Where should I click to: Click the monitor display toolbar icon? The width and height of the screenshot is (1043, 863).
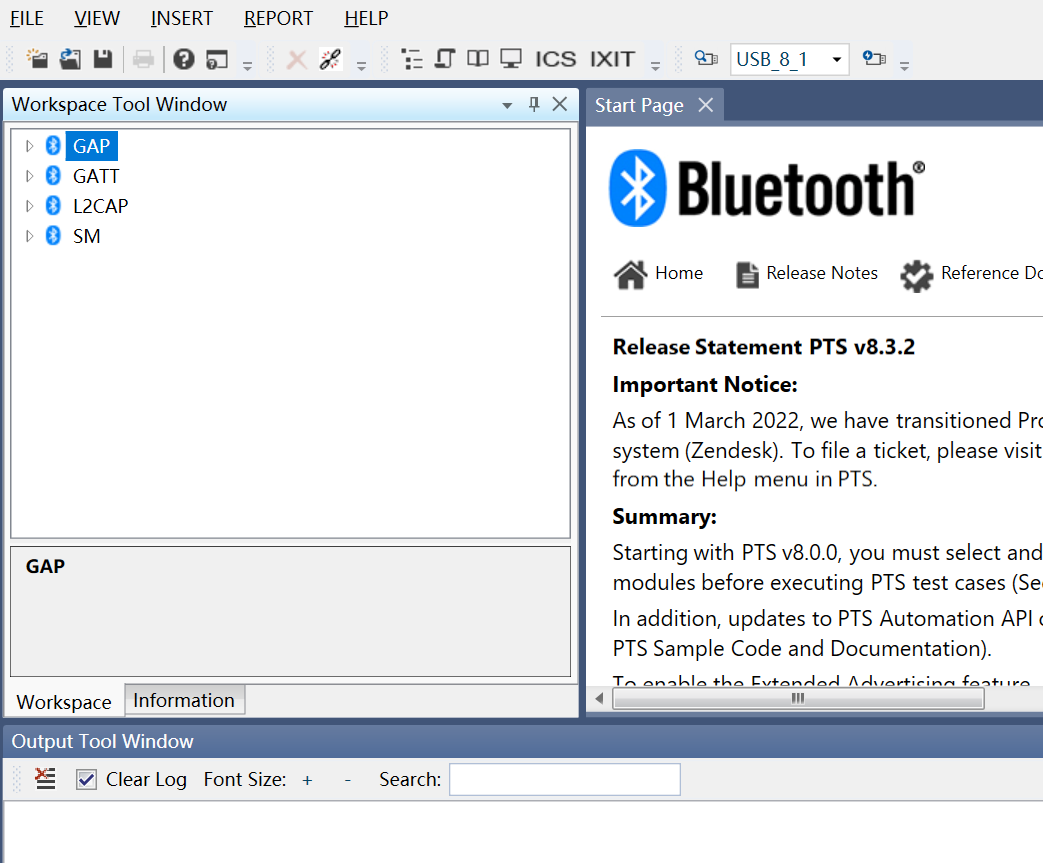(511, 59)
